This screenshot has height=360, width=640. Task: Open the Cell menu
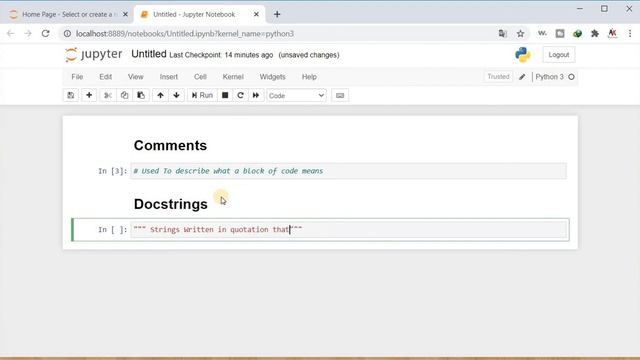[x=200, y=77]
